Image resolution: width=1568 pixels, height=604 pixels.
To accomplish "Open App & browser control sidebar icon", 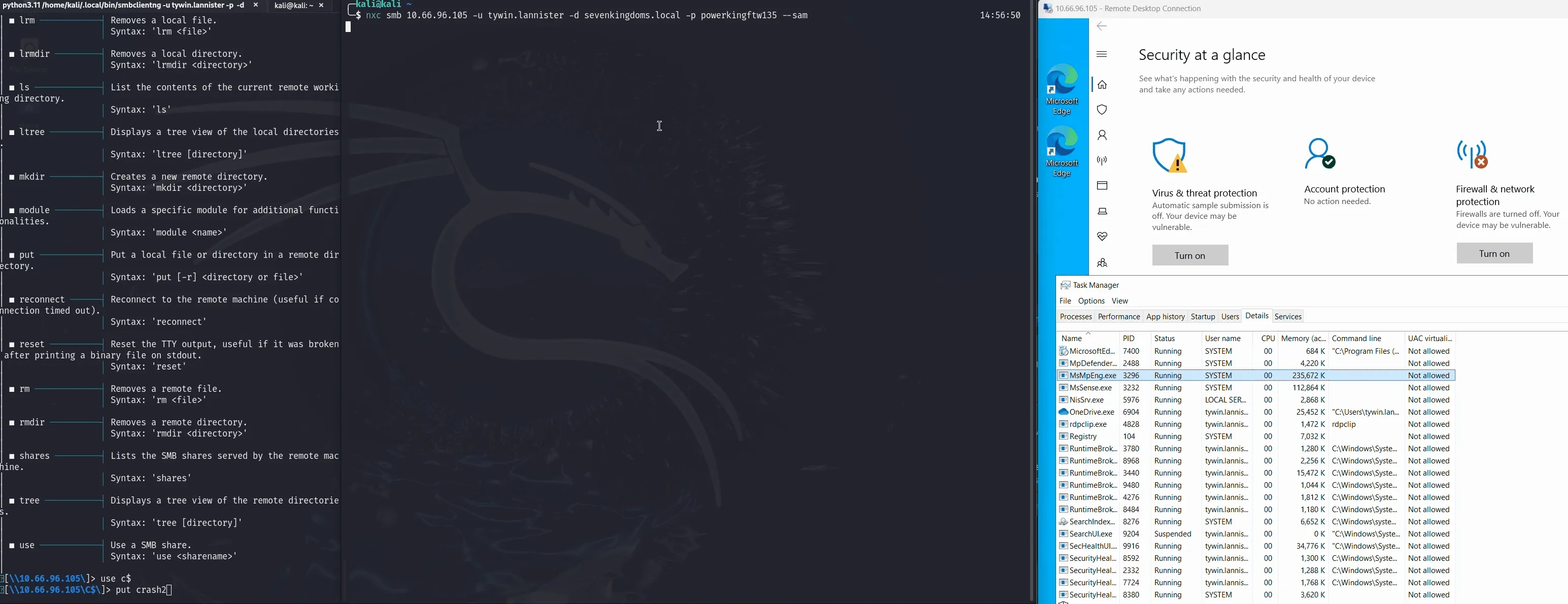I will (x=1102, y=186).
